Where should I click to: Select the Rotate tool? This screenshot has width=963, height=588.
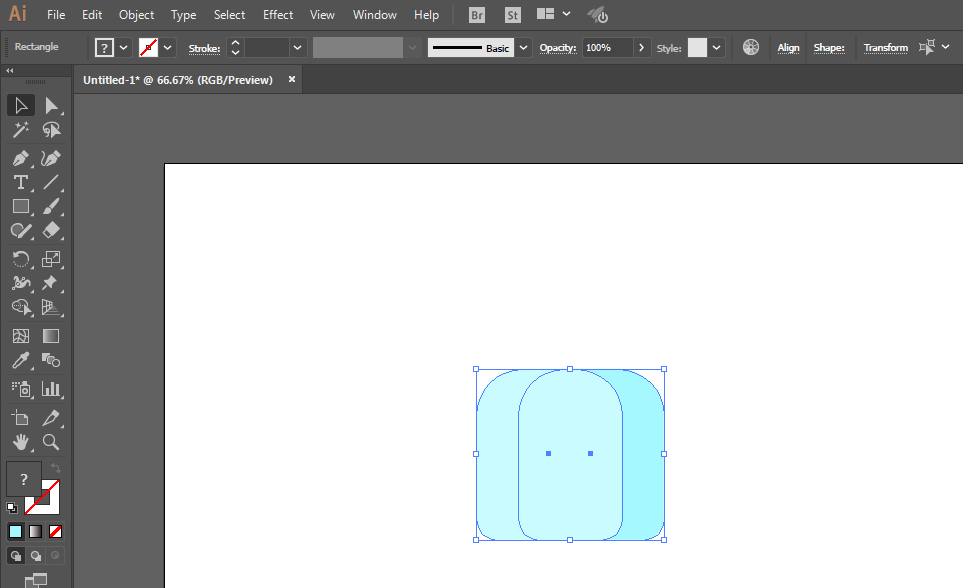pyautogui.click(x=20, y=259)
